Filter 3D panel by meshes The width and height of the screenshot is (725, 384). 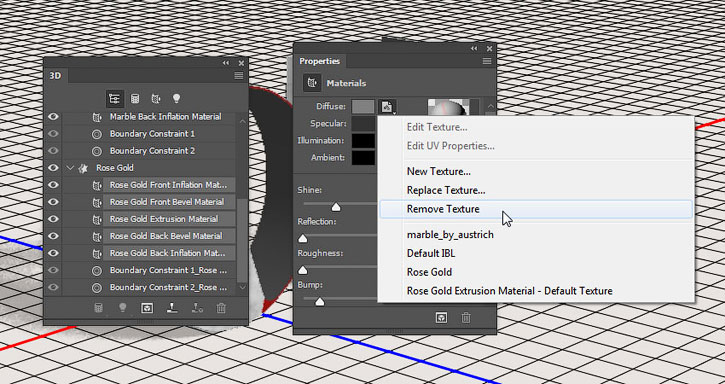(135, 99)
